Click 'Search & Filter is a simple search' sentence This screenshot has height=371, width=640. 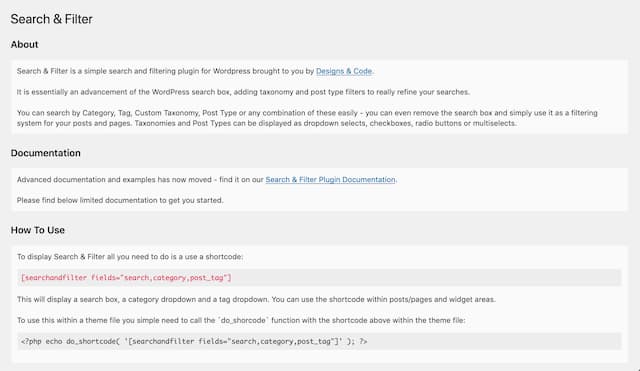(196, 71)
